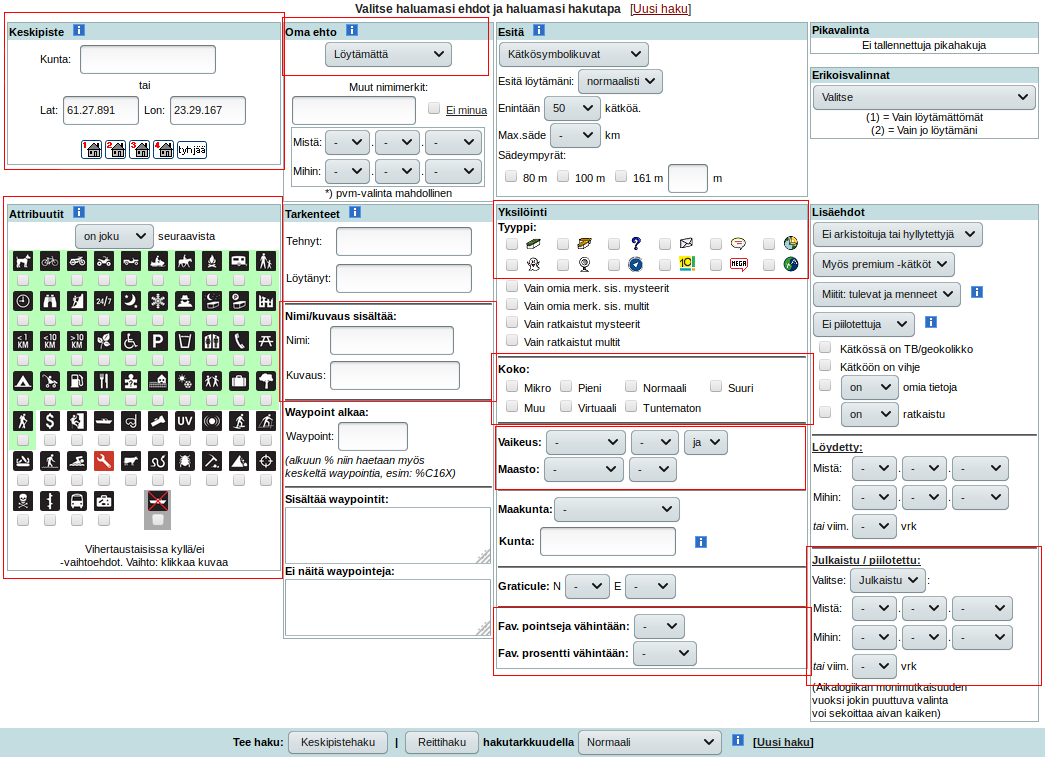Tick the Mega event type checkbox

pos(716,265)
